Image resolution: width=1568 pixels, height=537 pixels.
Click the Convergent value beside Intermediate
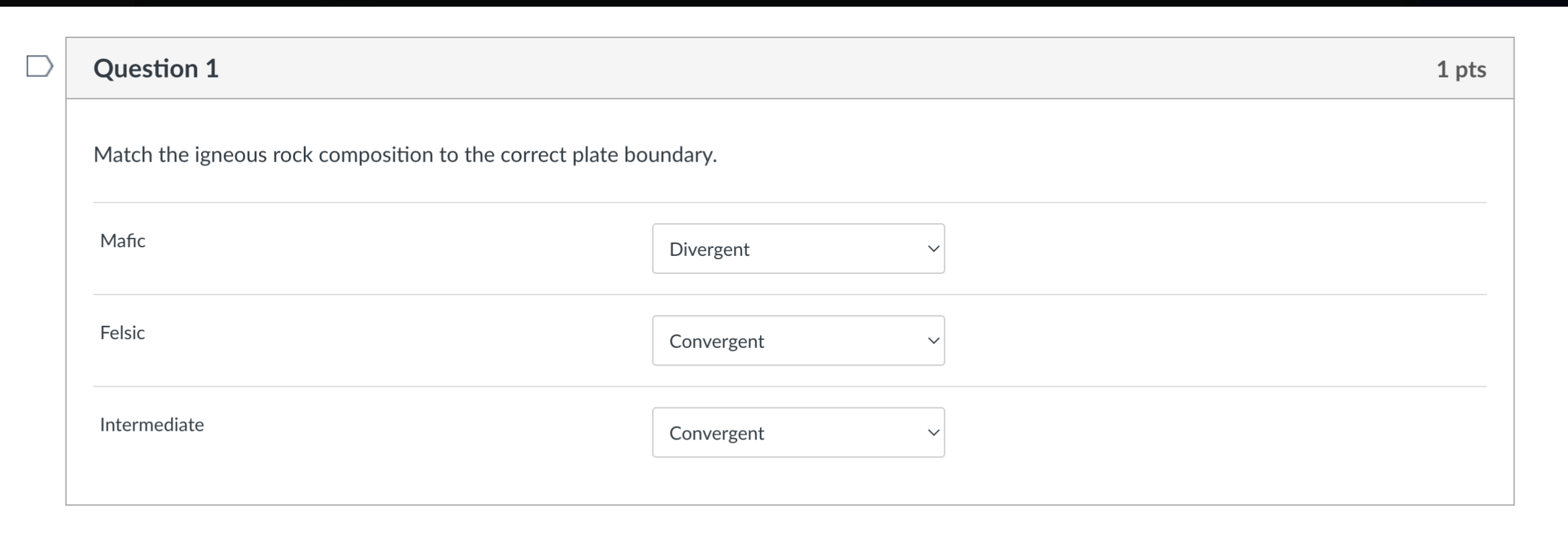pos(717,433)
